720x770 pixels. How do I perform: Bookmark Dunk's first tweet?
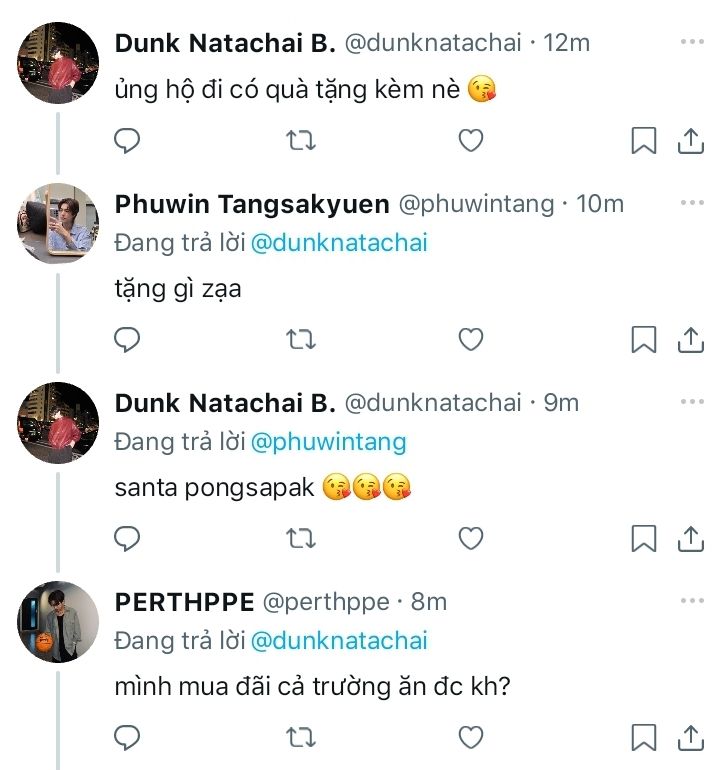tap(644, 142)
